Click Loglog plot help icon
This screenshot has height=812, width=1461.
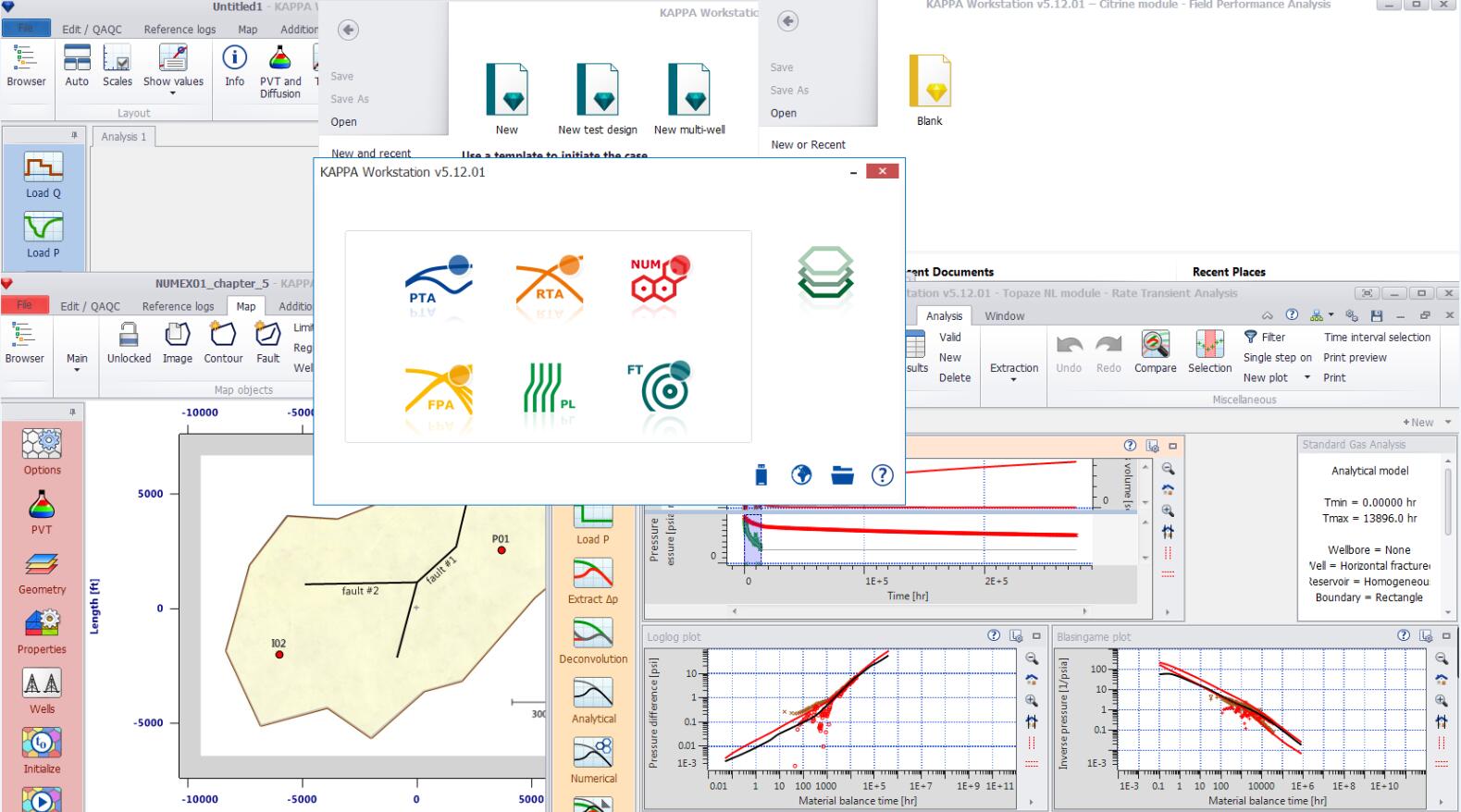point(994,635)
